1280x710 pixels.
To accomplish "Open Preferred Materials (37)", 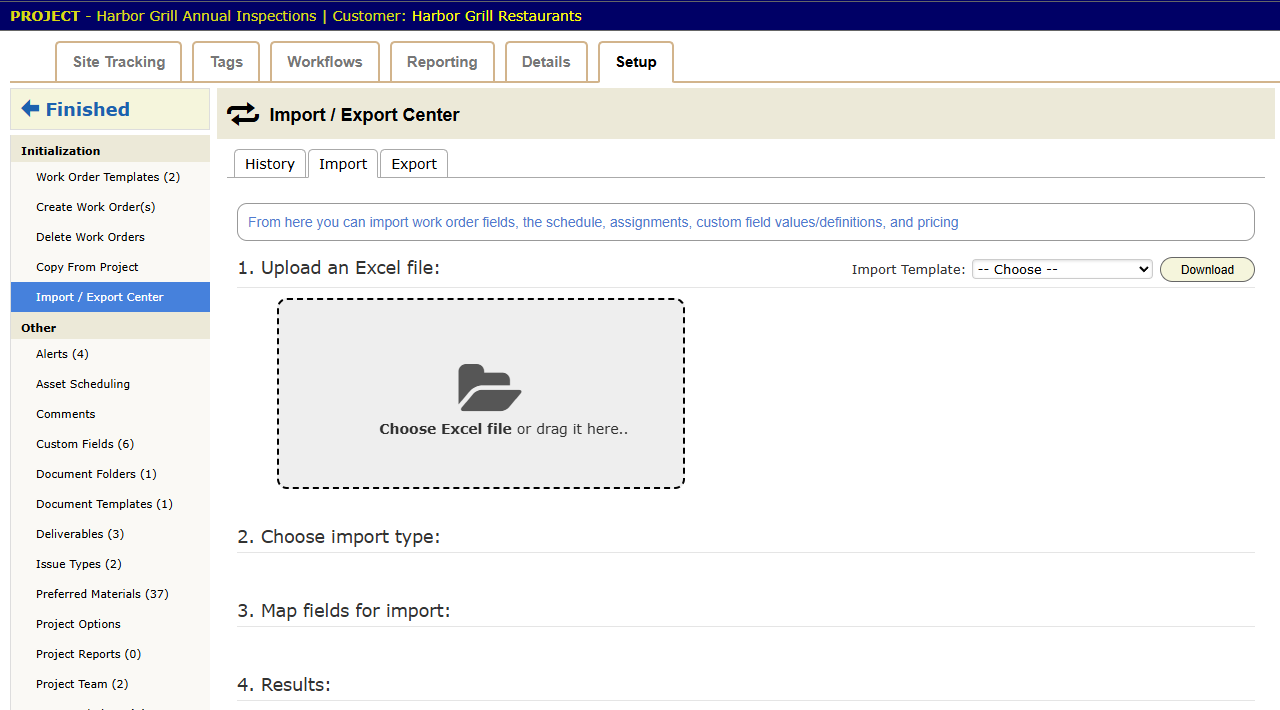I will [x=110, y=594].
